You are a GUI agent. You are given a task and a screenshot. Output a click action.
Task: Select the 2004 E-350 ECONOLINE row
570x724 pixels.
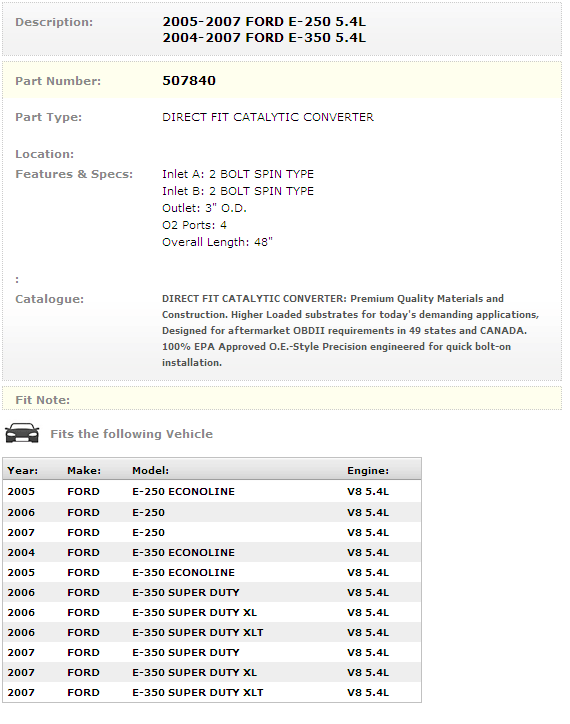212,552
